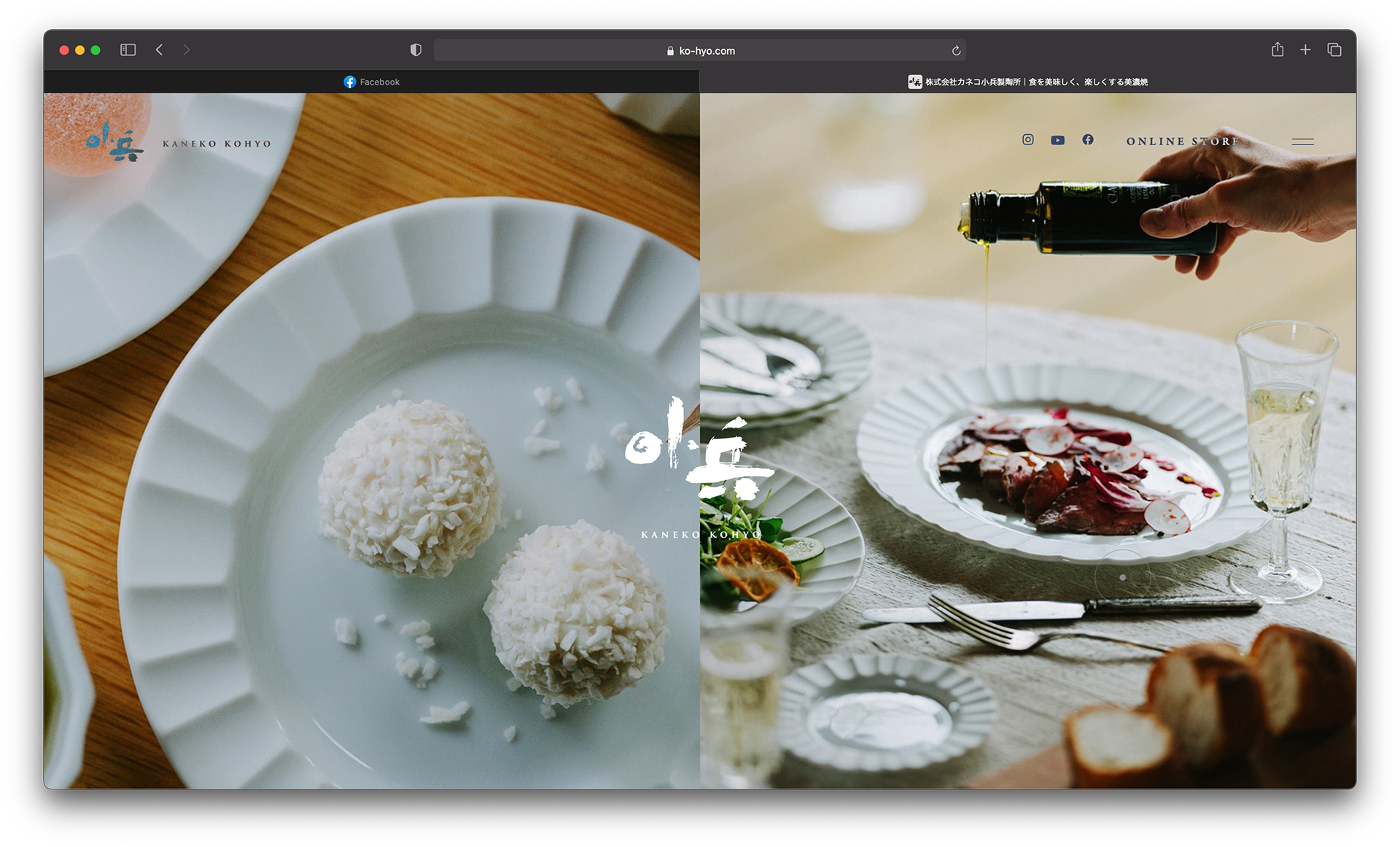Image resolution: width=1400 pixels, height=847 pixels.
Task: Open the YouTube link icon
Action: pyautogui.click(x=1058, y=140)
